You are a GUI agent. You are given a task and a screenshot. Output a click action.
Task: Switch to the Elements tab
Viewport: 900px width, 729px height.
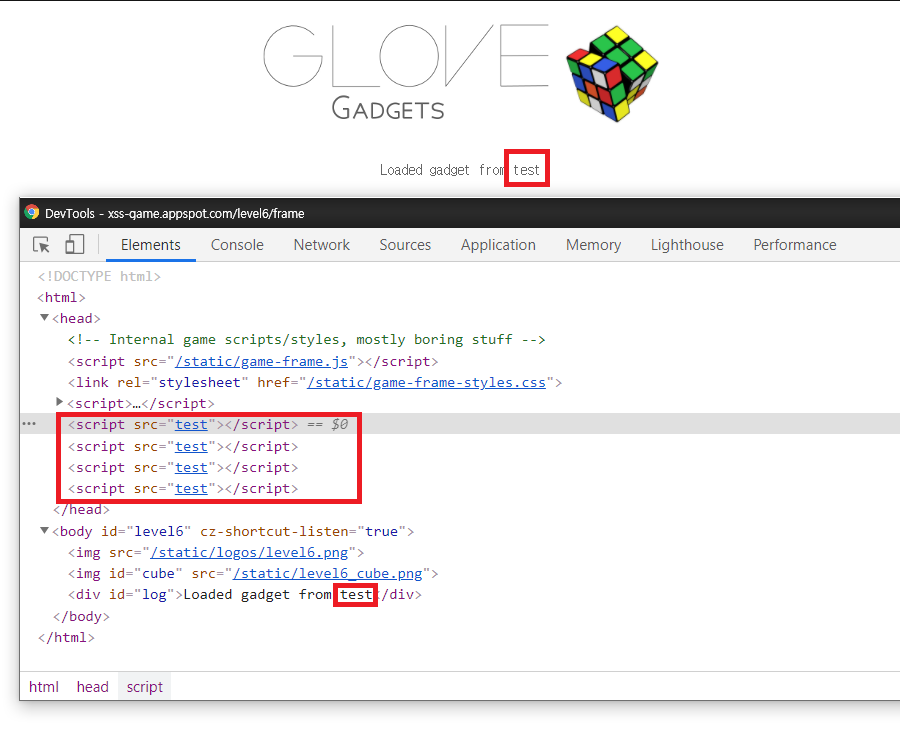pyautogui.click(x=150, y=245)
